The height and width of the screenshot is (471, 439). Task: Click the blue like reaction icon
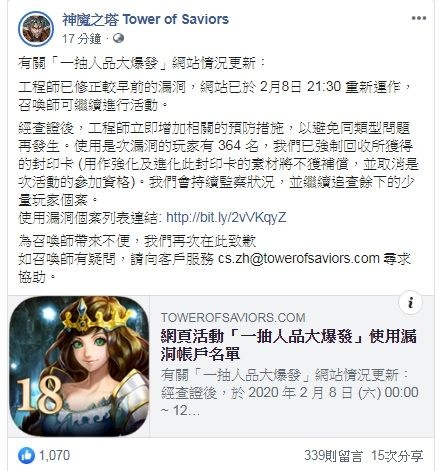click(27, 455)
